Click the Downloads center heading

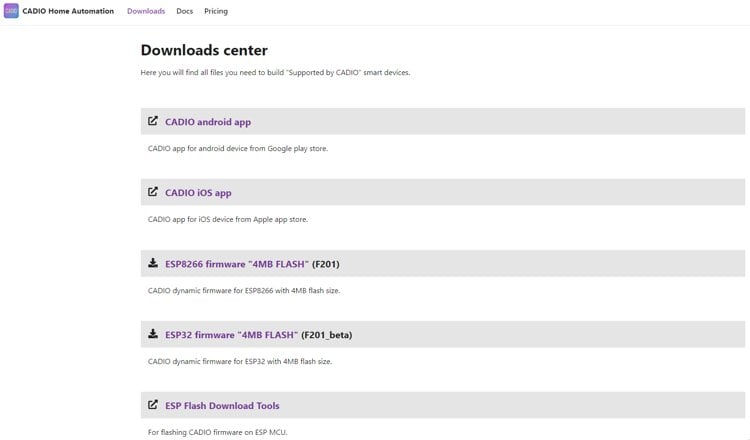[204, 50]
